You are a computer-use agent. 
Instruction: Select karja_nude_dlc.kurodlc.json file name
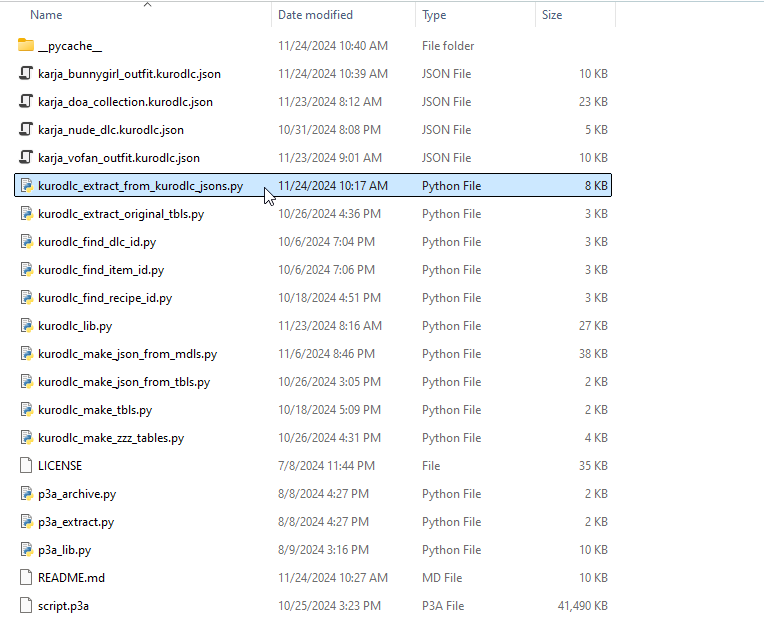(x=111, y=130)
